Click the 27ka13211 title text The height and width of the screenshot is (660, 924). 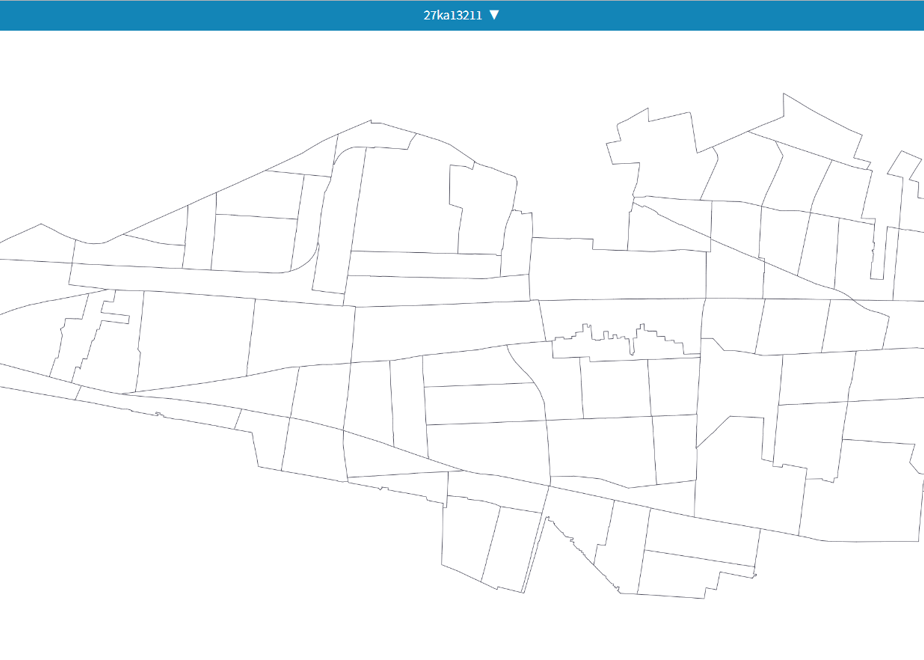click(x=453, y=15)
